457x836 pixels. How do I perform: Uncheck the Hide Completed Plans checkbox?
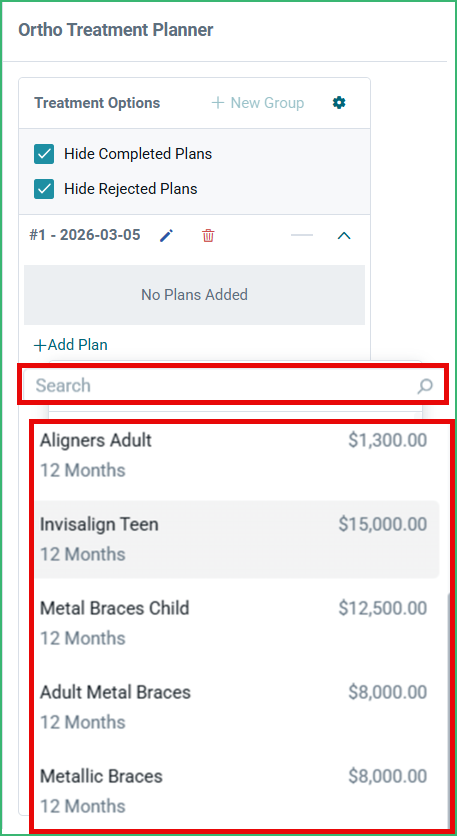point(44,154)
